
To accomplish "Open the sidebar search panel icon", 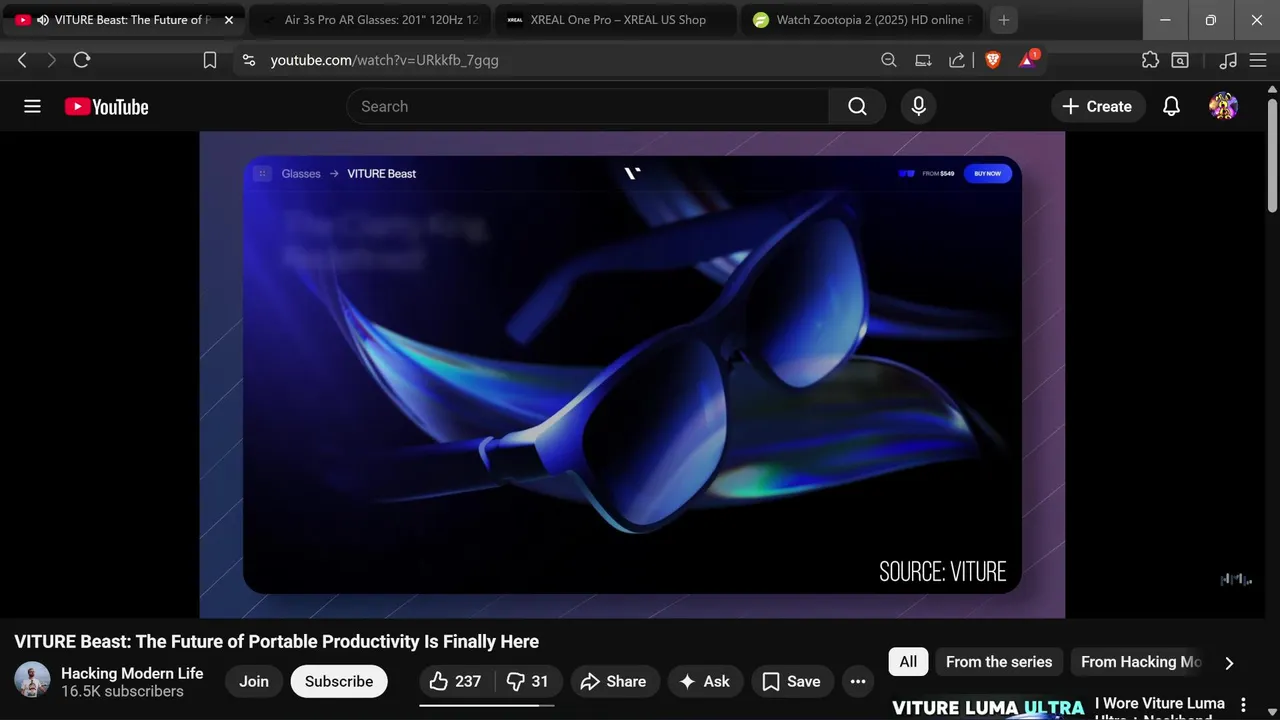I will tap(1180, 60).
